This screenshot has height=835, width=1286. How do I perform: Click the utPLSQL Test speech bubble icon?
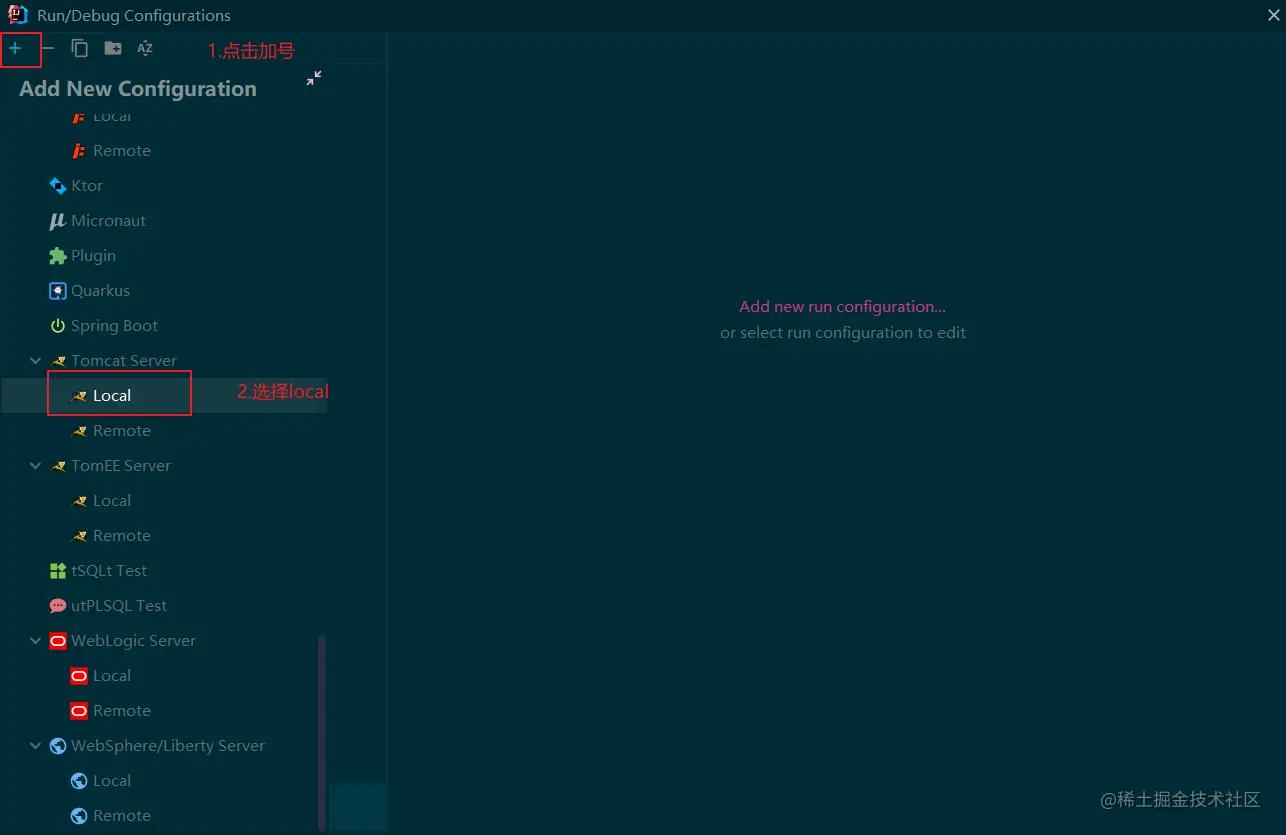[58, 606]
